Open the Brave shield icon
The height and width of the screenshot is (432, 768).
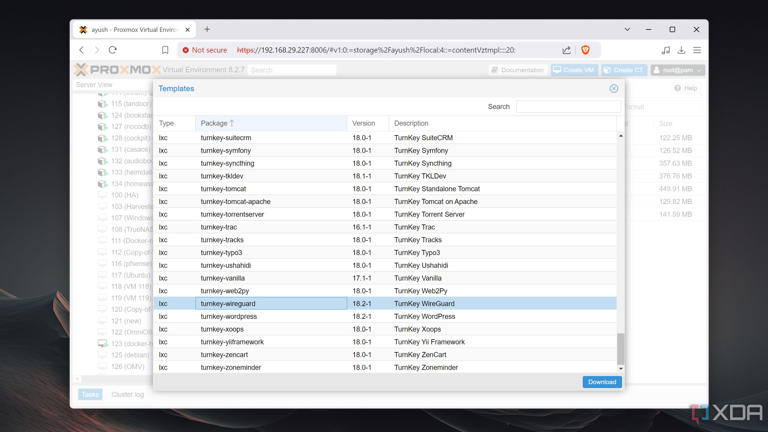coord(585,50)
